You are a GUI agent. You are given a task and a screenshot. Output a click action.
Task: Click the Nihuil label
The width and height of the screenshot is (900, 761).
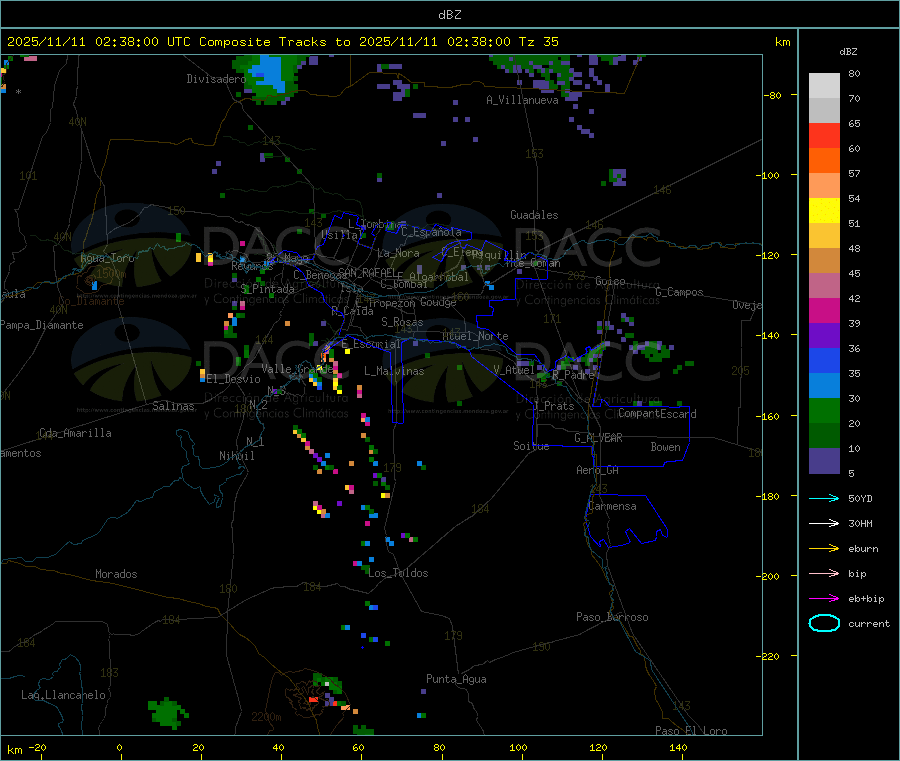pyautogui.click(x=236, y=456)
